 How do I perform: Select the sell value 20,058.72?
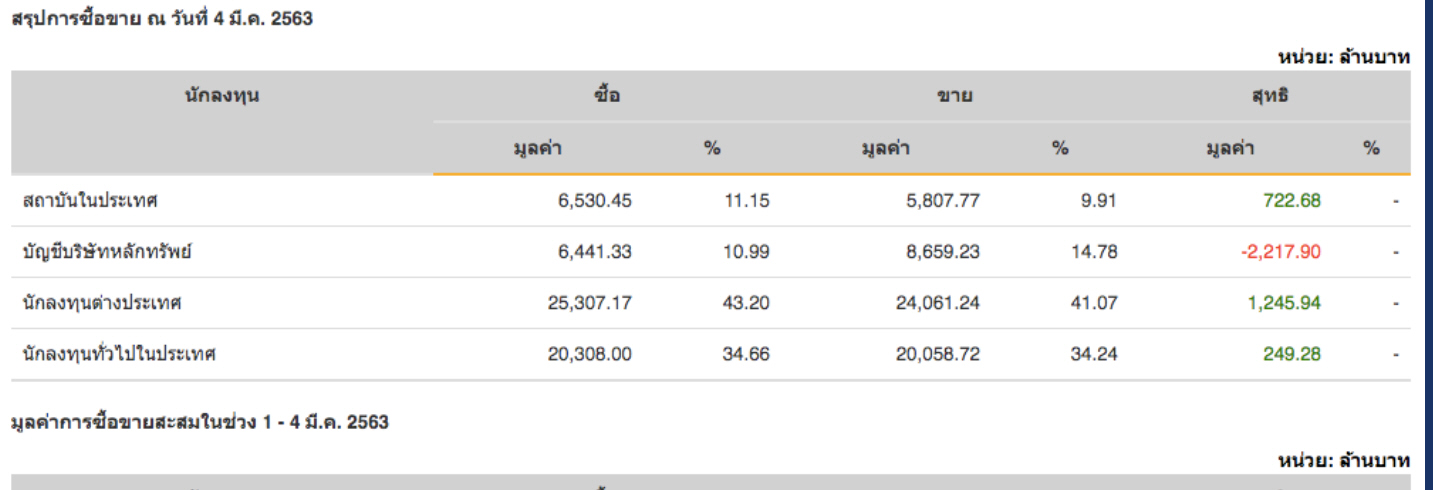(x=938, y=354)
